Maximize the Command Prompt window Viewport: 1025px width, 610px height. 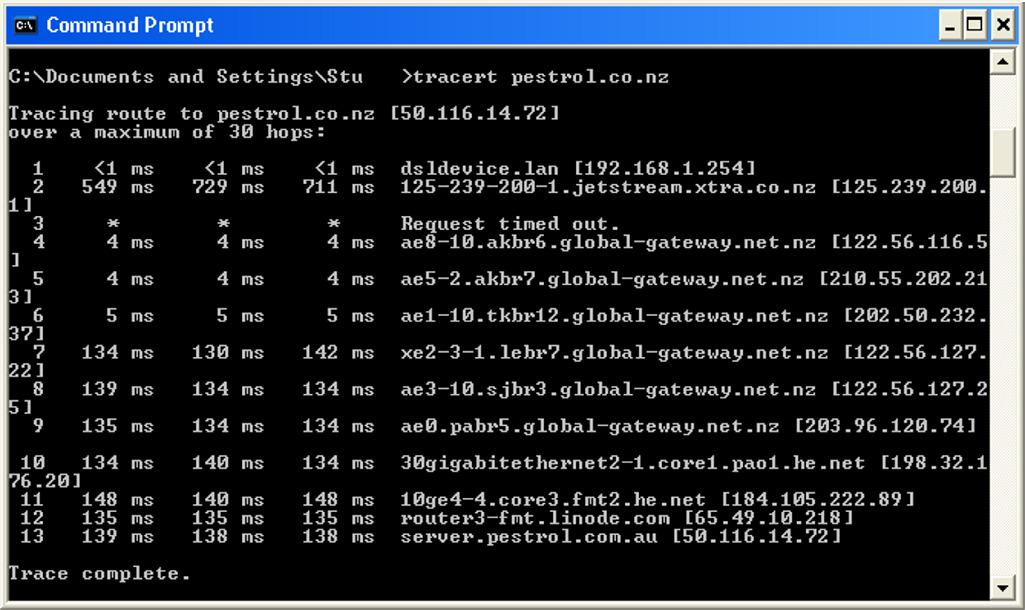[x=975, y=25]
